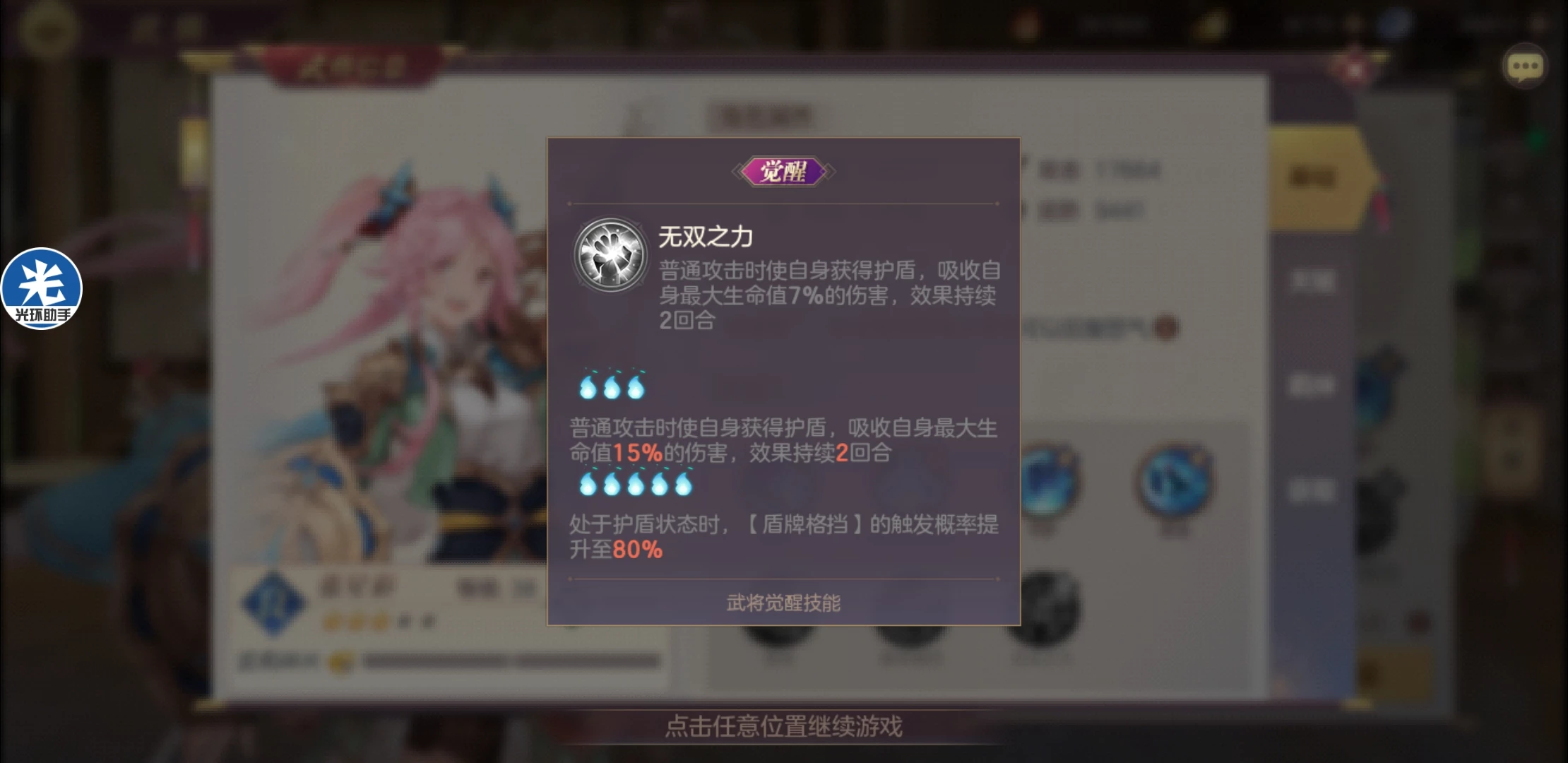Tap the three blue flames awakening tier
Image resolution: width=1568 pixels, height=763 pixels.
pyautogui.click(x=612, y=385)
